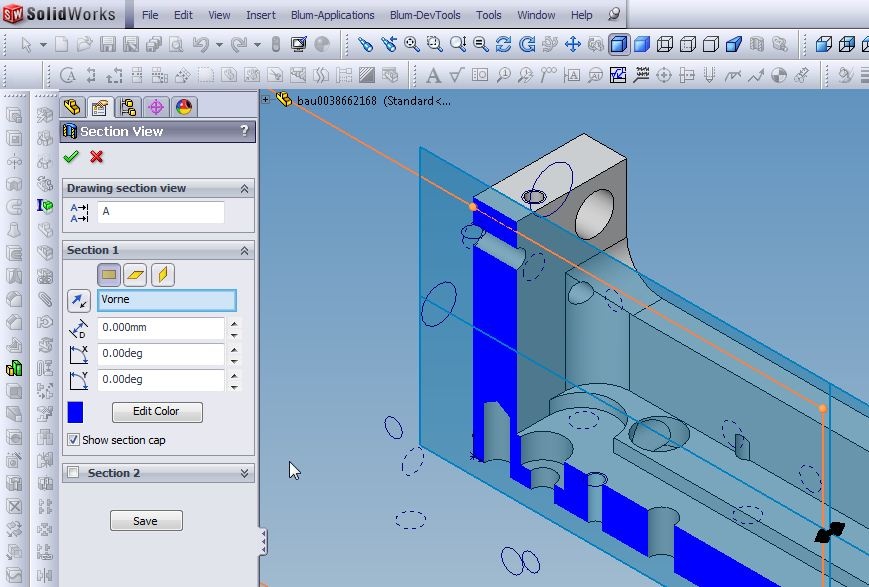The width and height of the screenshot is (869, 587).
Task: Click the Geometric Tolerance tool
Action: tap(480, 75)
